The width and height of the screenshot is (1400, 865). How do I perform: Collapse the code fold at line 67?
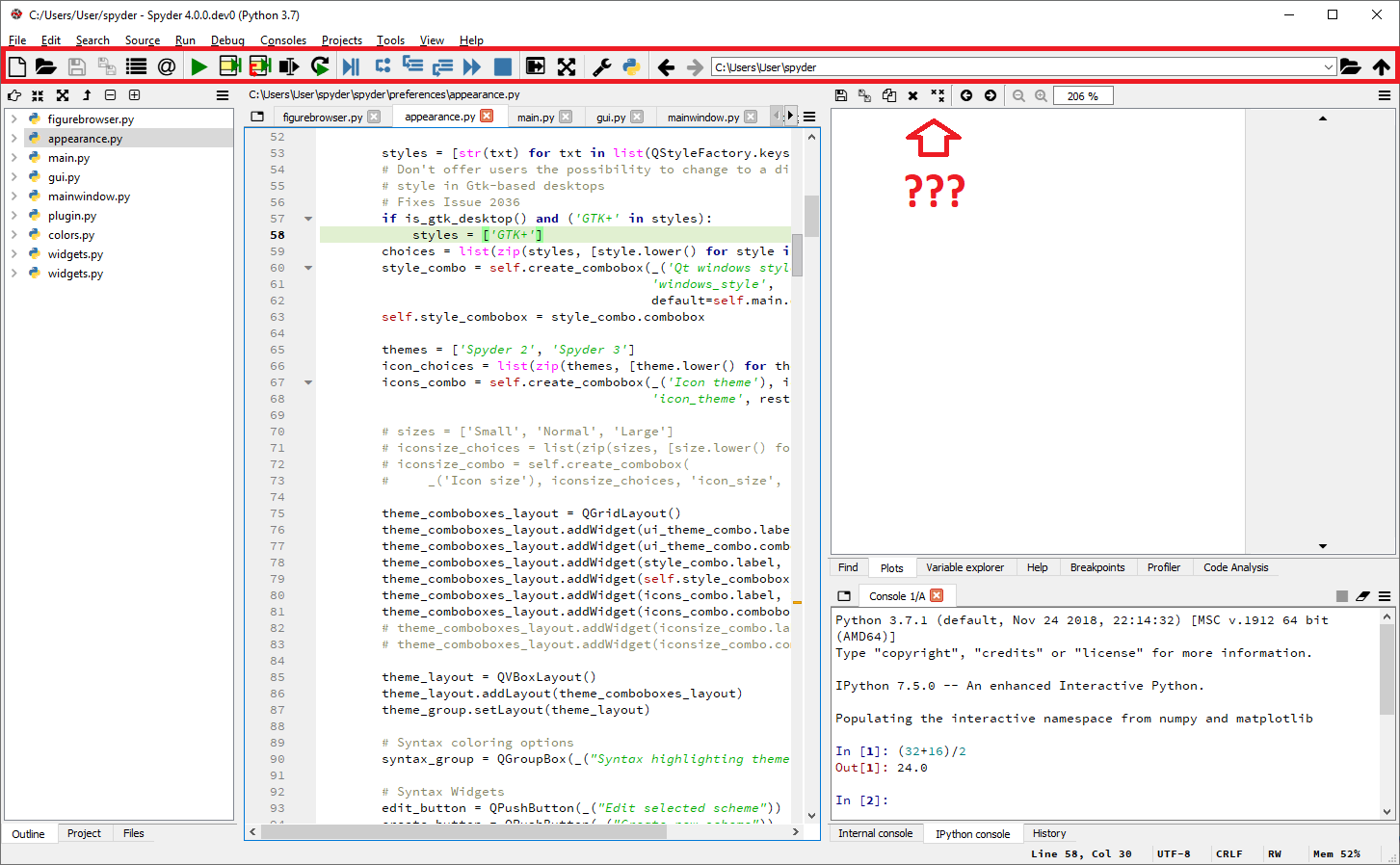point(308,382)
